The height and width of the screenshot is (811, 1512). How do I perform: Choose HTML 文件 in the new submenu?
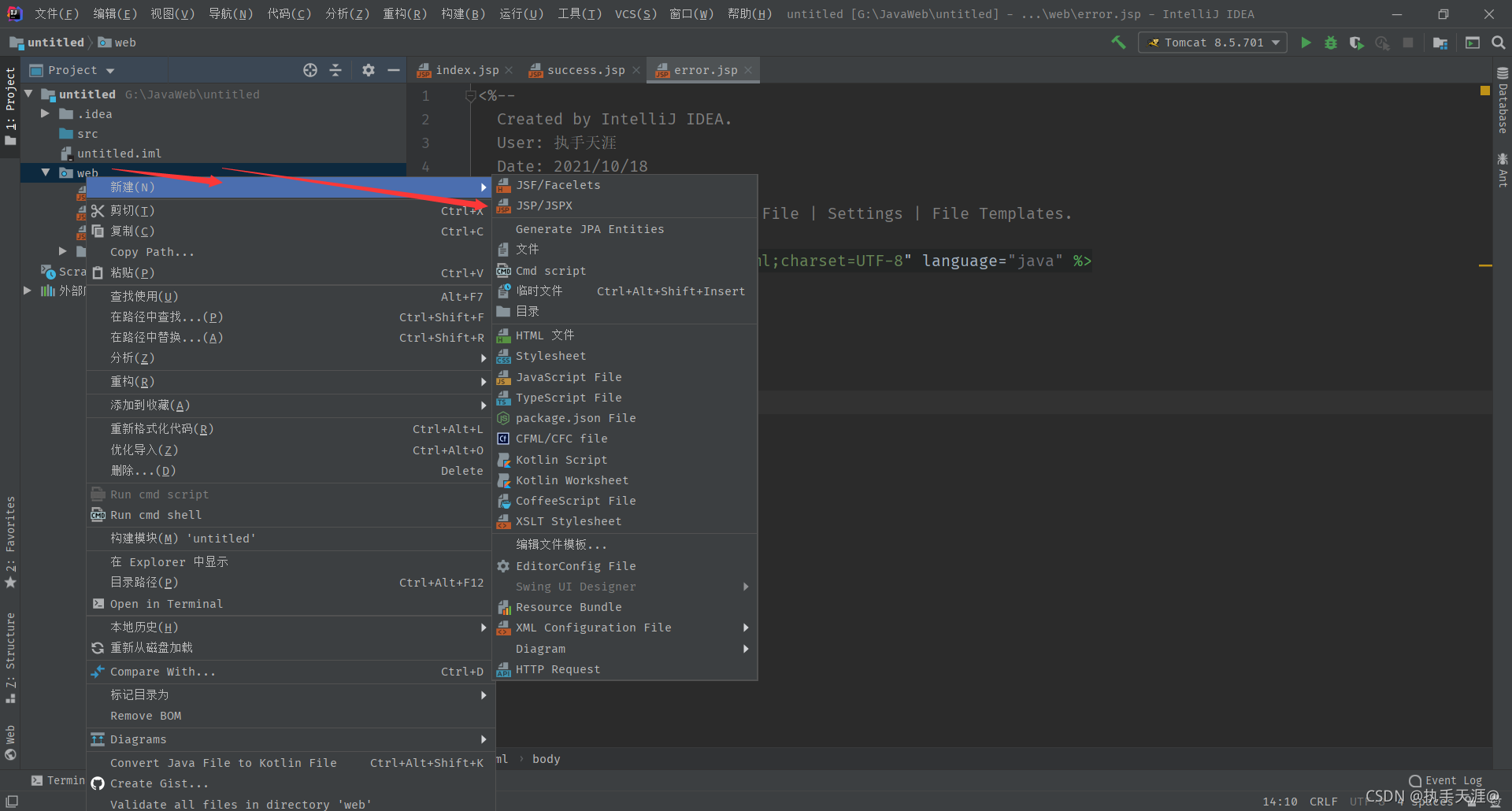point(624,335)
